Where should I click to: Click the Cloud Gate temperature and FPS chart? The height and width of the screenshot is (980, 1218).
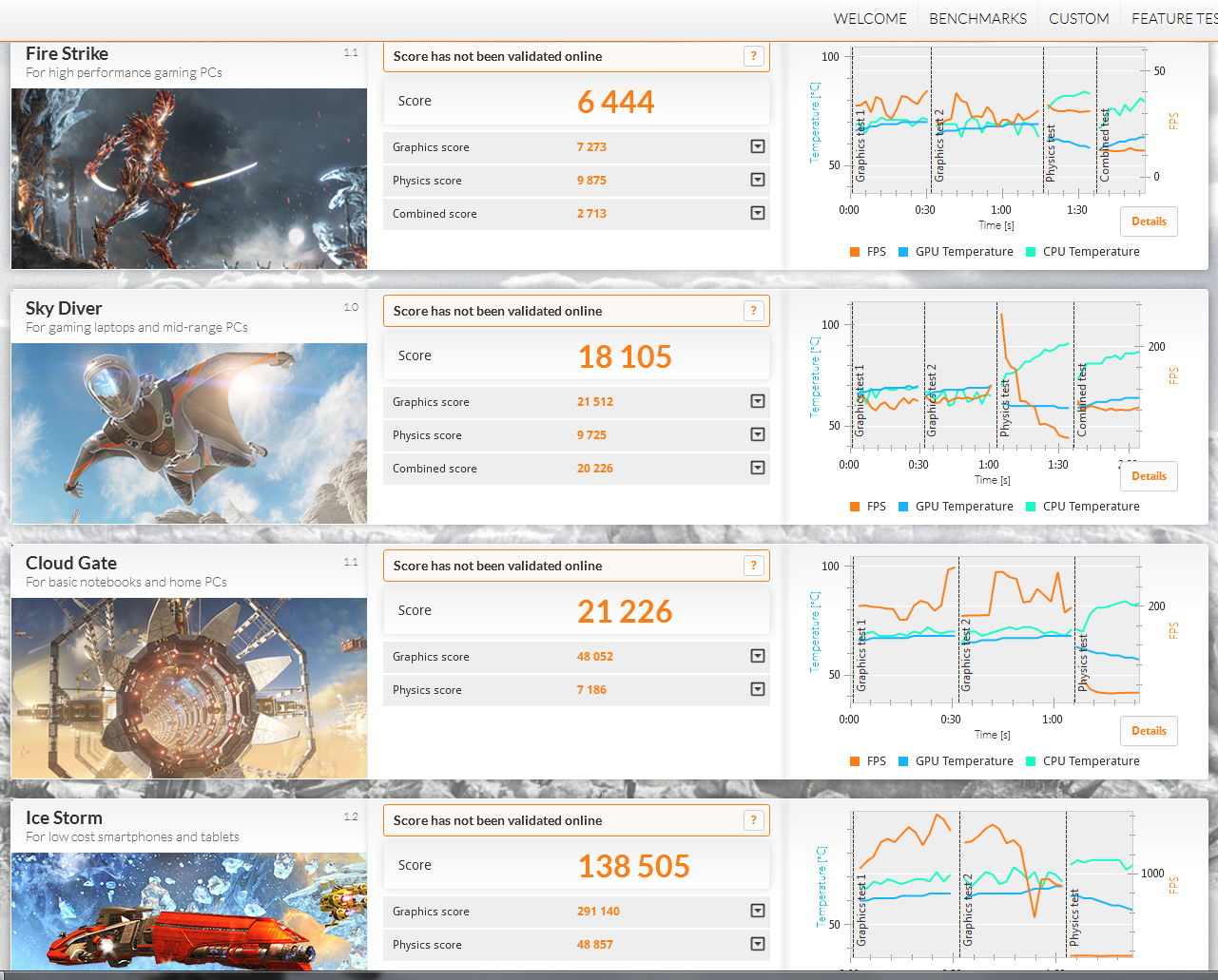996,630
